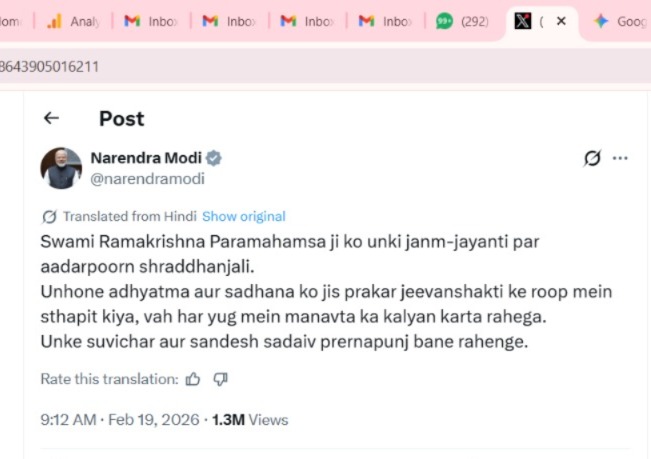This screenshot has height=459, width=651.
Task: Switch to the WhatsApp (292) tab
Action: pyautogui.click(x=463, y=21)
